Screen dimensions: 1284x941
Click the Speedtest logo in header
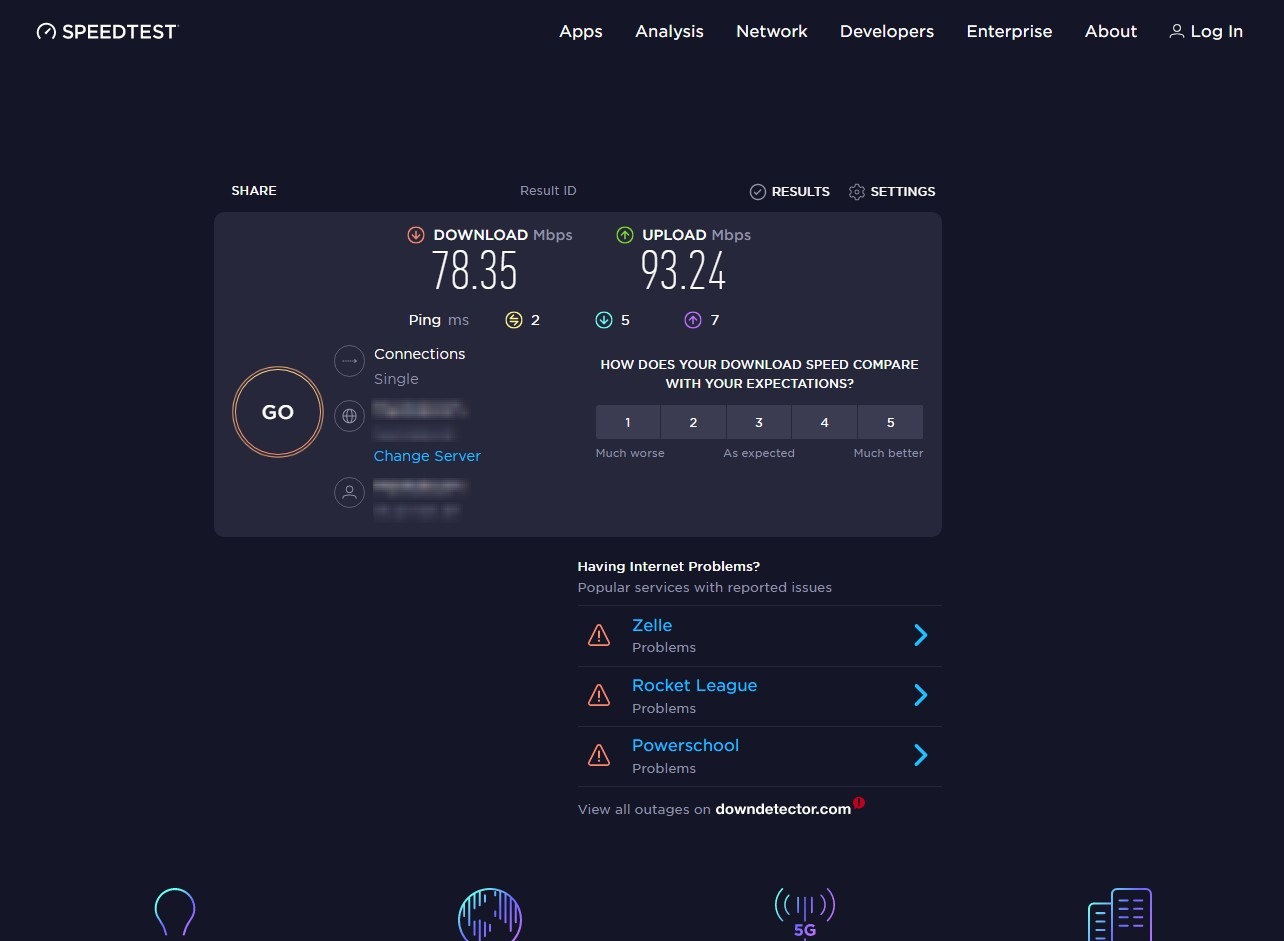tap(106, 32)
